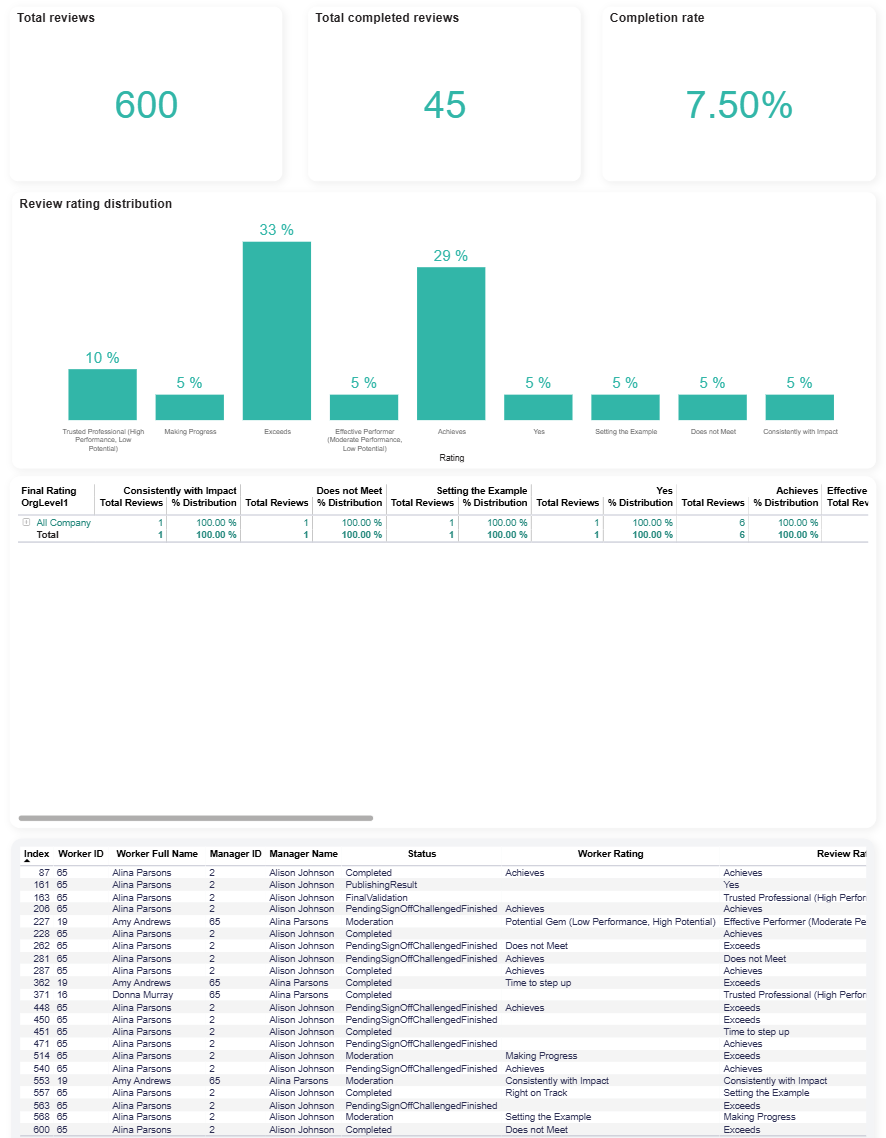Click the Completion rate 7.50% value
886x1138 pixels.
pos(738,105)
